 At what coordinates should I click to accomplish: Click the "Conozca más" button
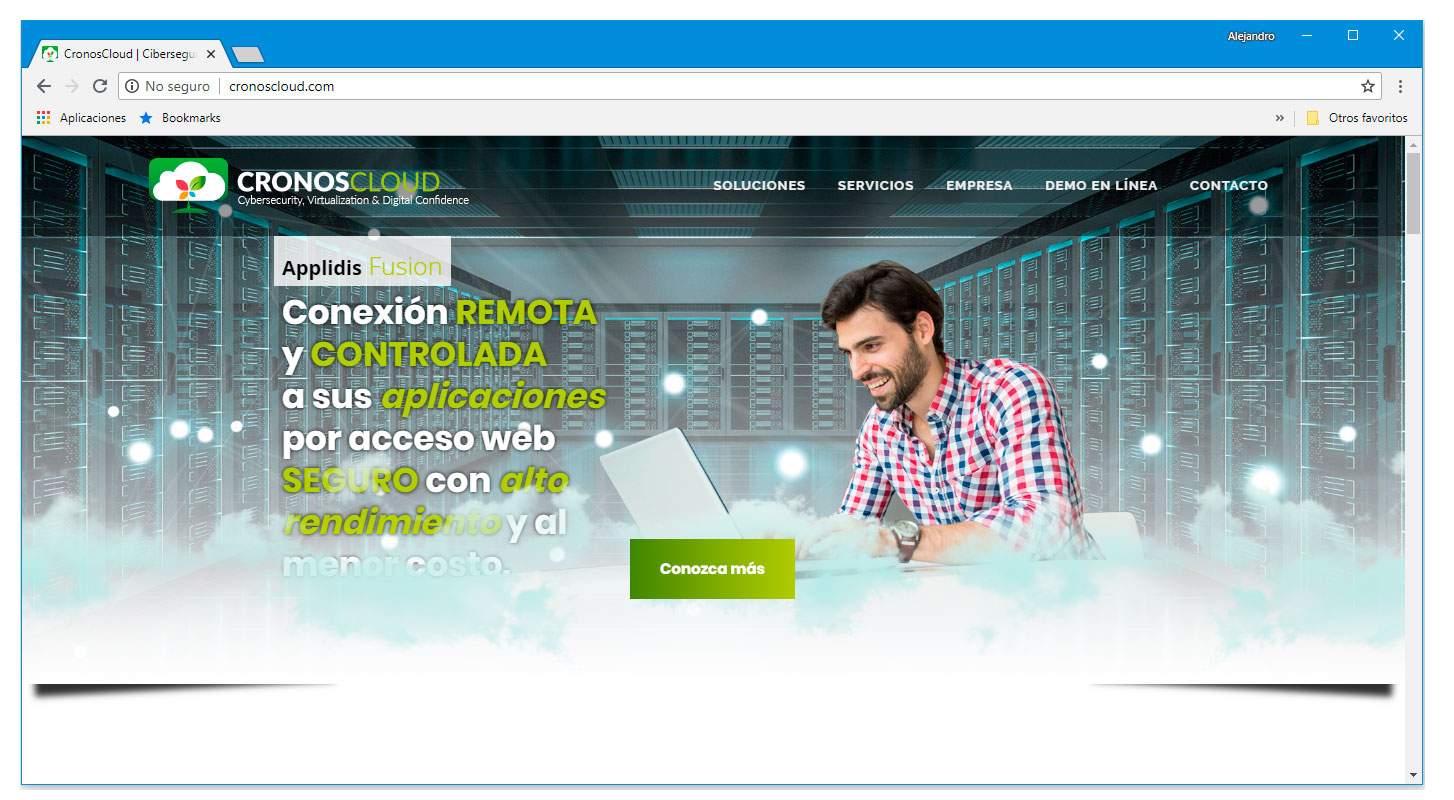coord(712,568)
